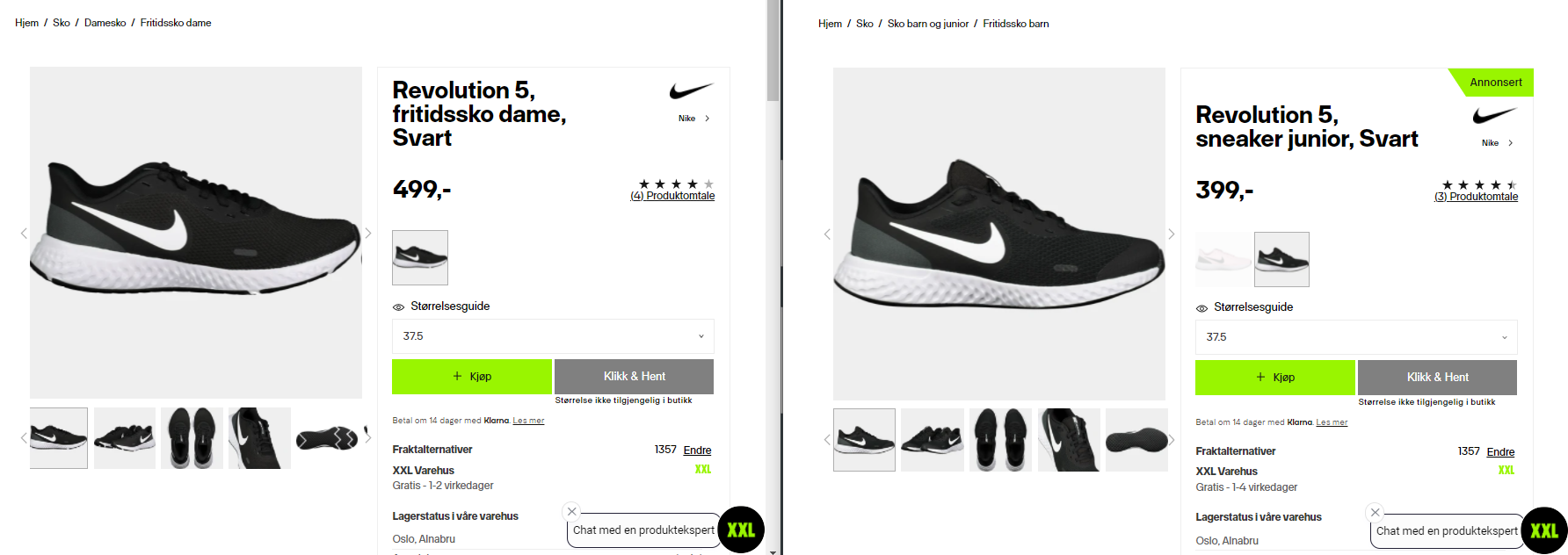Show next image of the left dame shoe
This screenshot has height=555, width=1568.
[x=368, y=233]
